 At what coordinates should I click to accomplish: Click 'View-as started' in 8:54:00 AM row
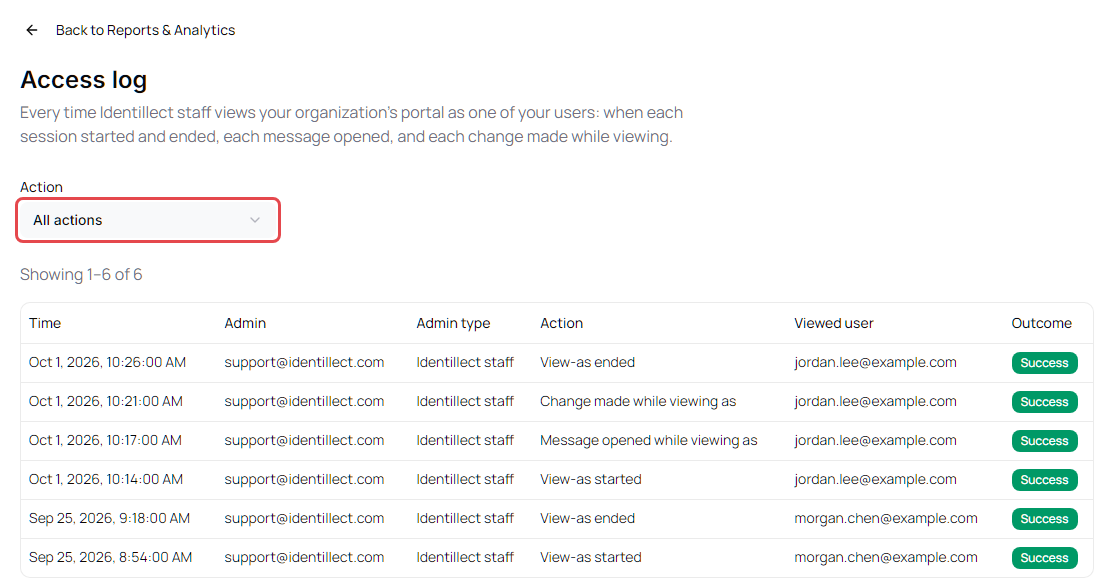pos(591,557)
